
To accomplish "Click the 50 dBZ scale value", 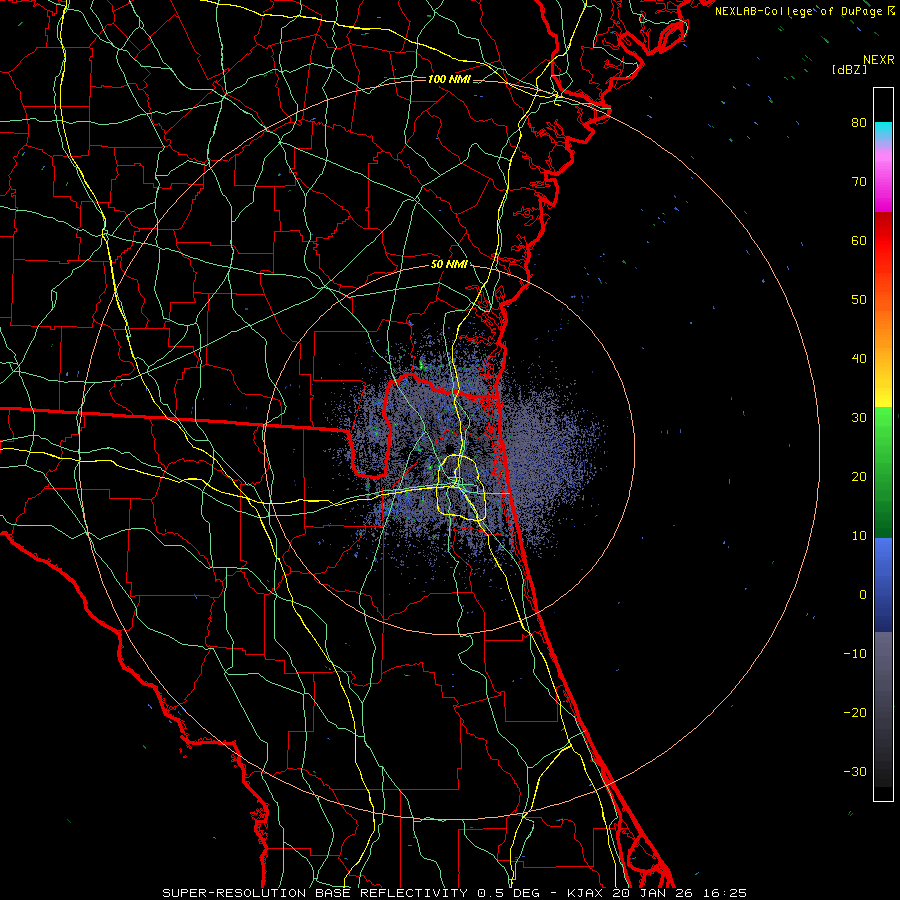I will pyautogui.click(x=859, y=300).
